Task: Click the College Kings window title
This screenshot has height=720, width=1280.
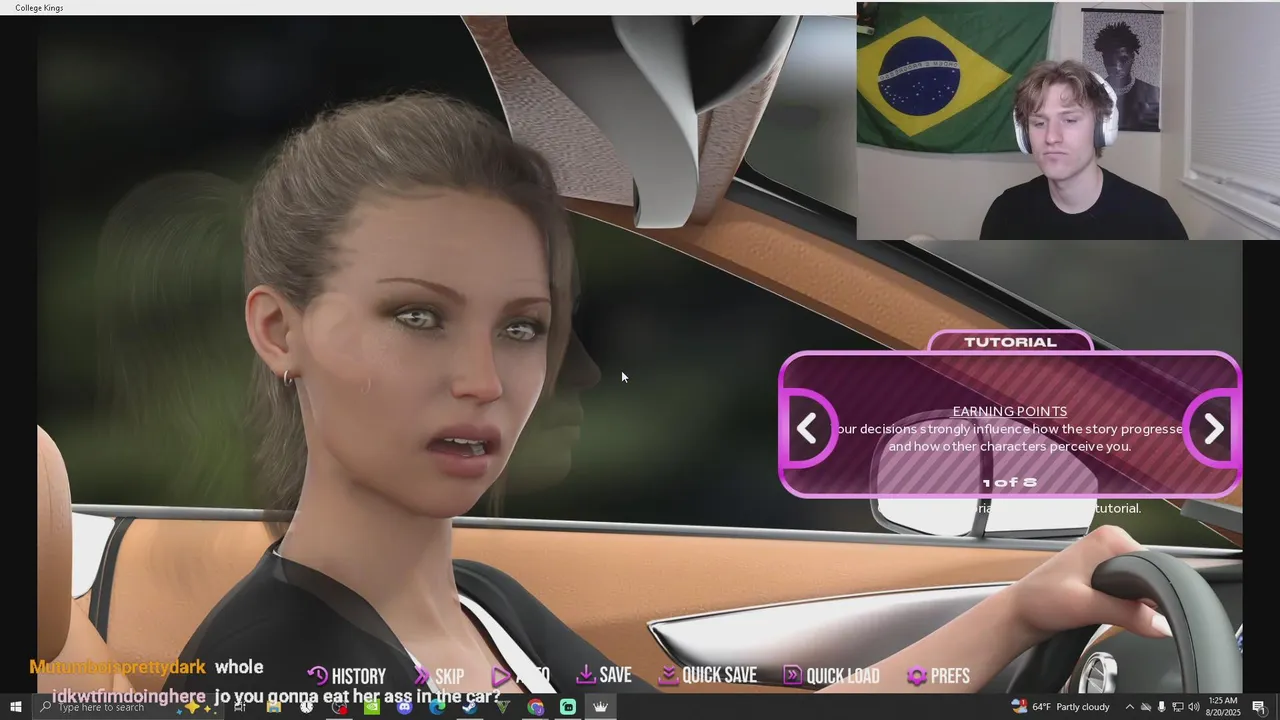Action: click(39, 8)
